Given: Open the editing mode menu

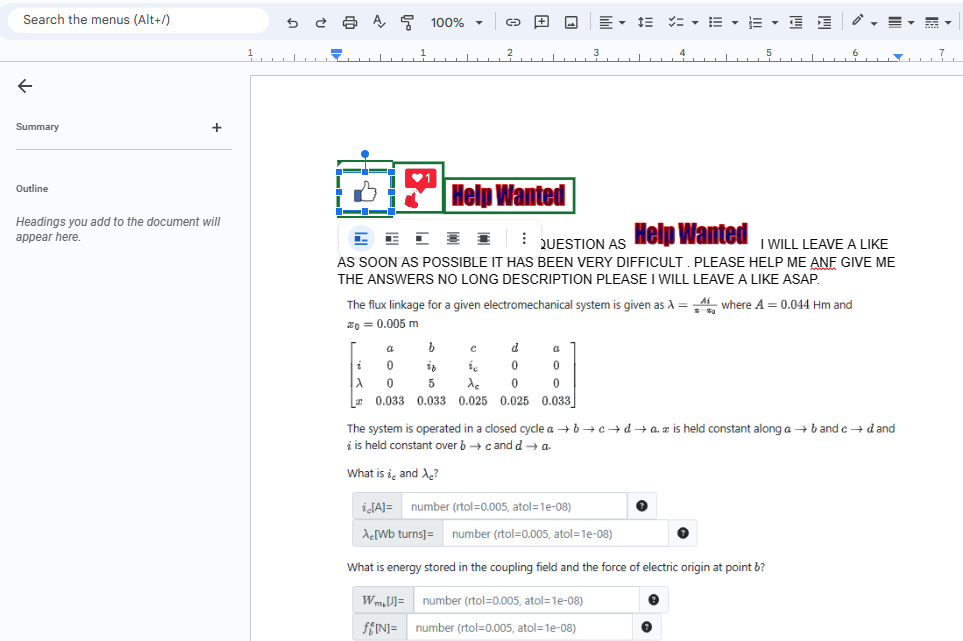Looking at the screenshot, I should [862, 23].
